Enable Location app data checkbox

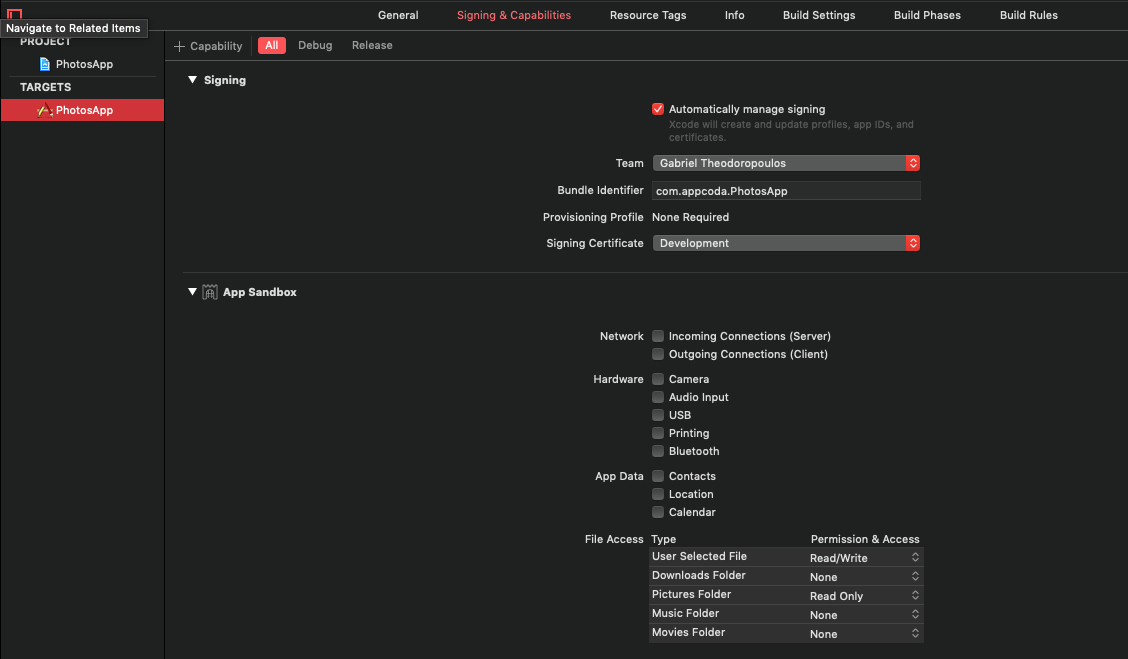click(x=658, y=494)
